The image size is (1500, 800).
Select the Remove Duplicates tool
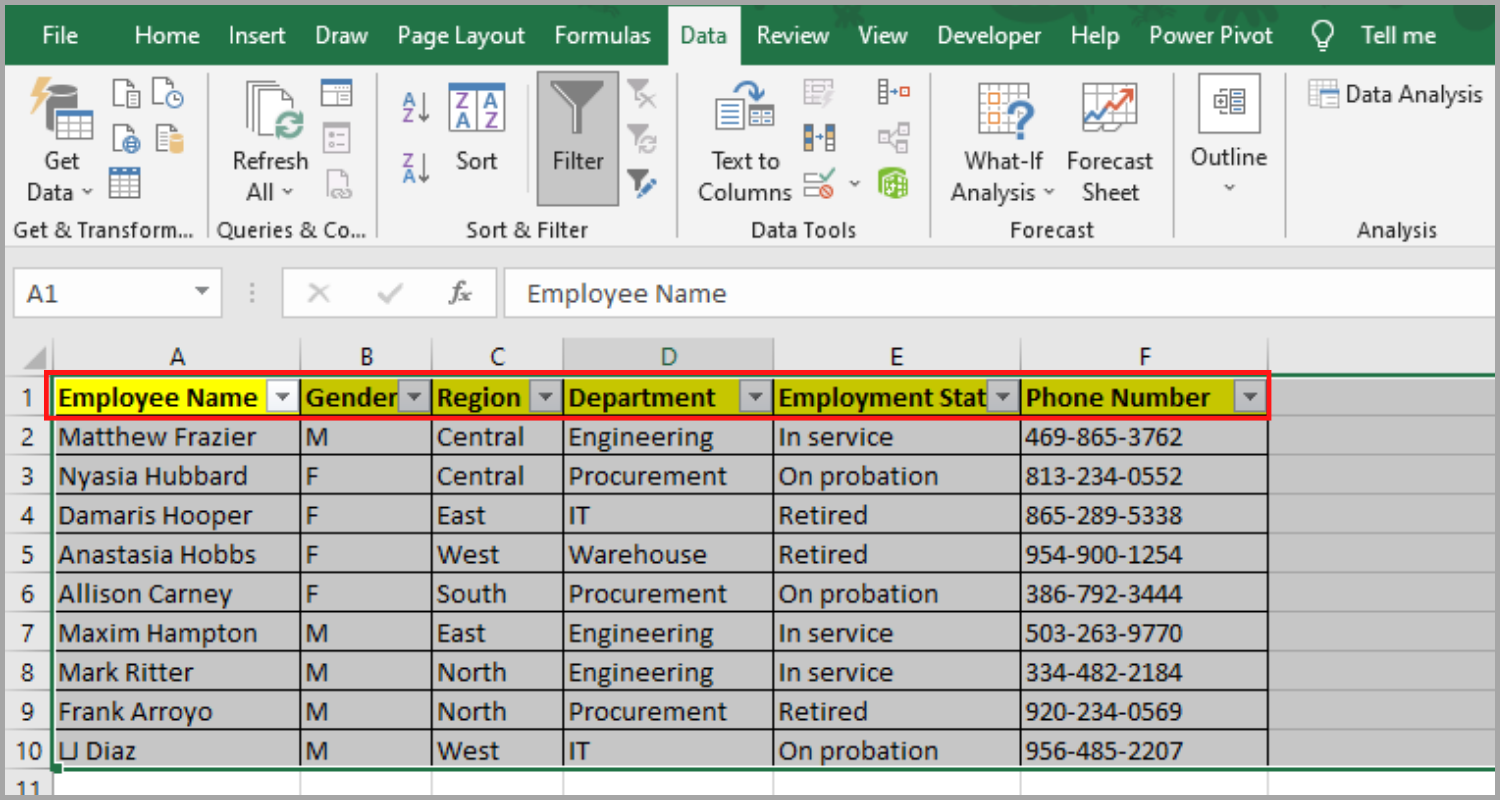pos(818,137)
